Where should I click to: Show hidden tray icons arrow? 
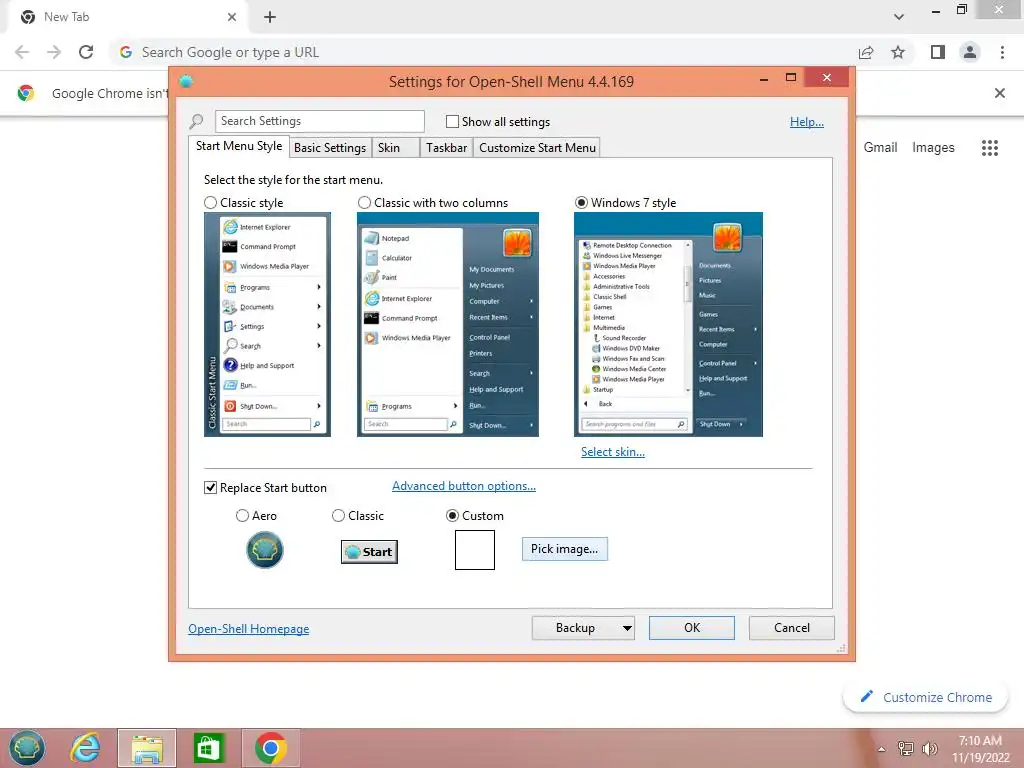click(881, 749)
